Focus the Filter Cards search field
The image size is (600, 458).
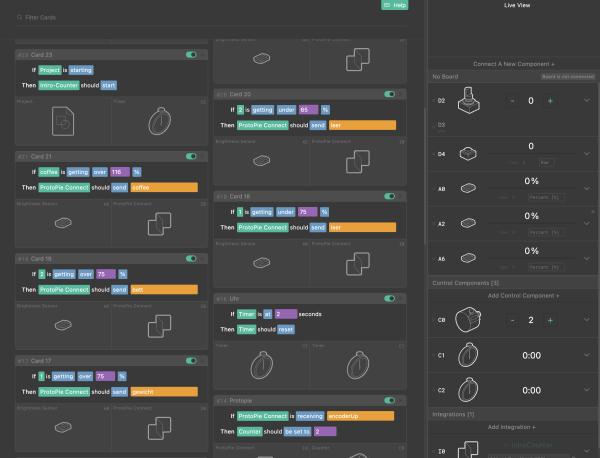(210, 18)
